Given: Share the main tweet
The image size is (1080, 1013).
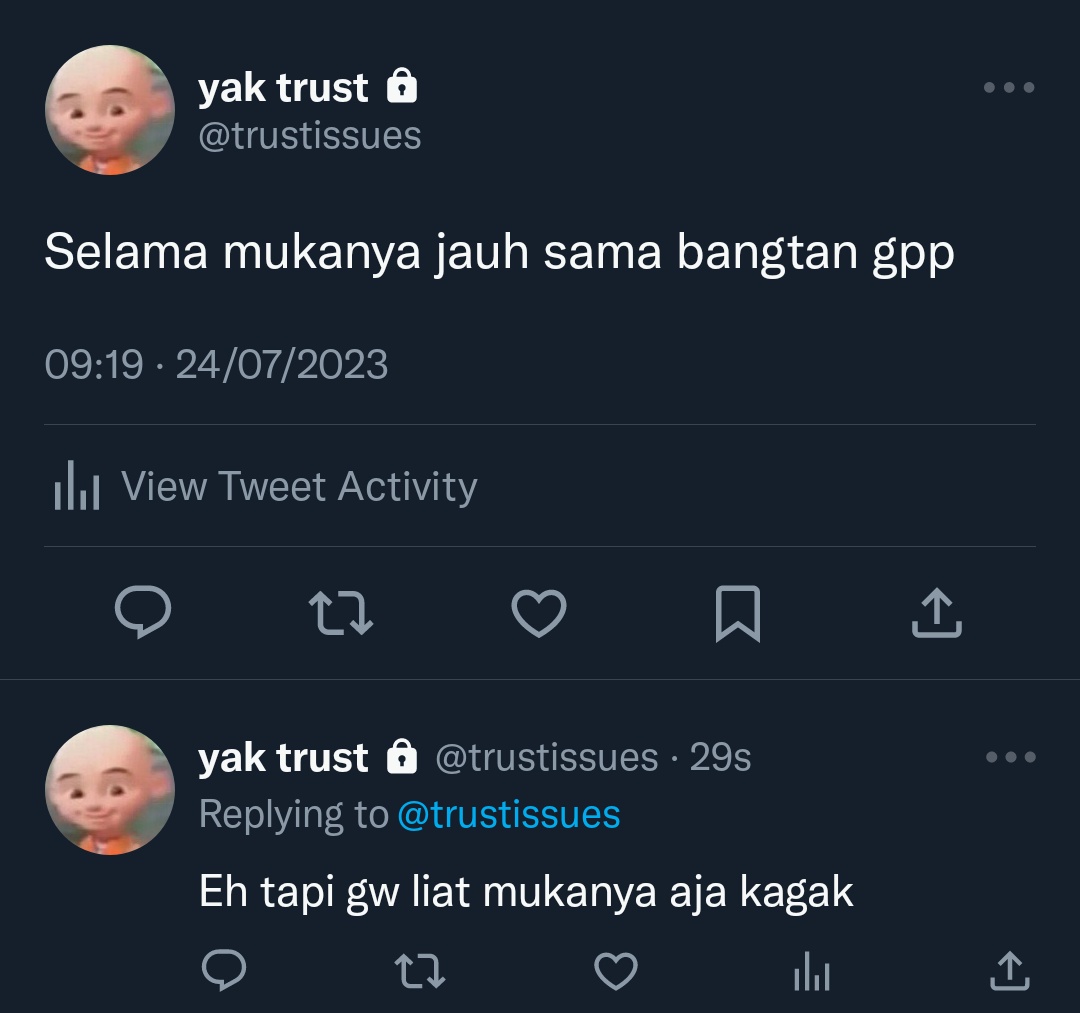Looking at the screenshot, I should click(937, 612).
